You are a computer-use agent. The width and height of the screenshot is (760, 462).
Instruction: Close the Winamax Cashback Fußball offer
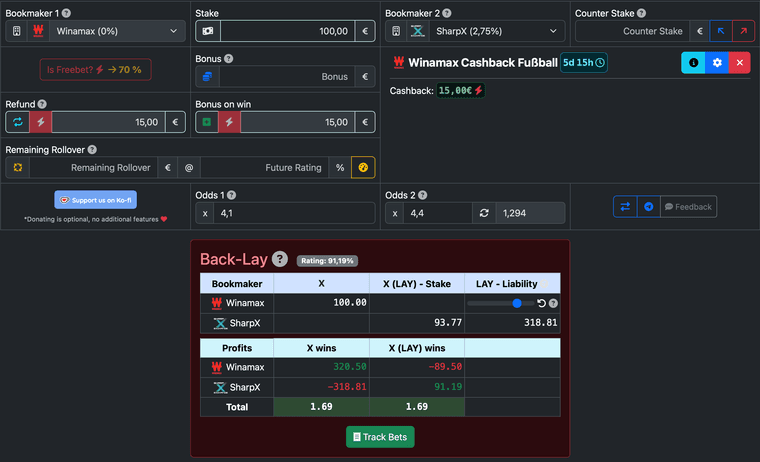(x=739, y=63)
